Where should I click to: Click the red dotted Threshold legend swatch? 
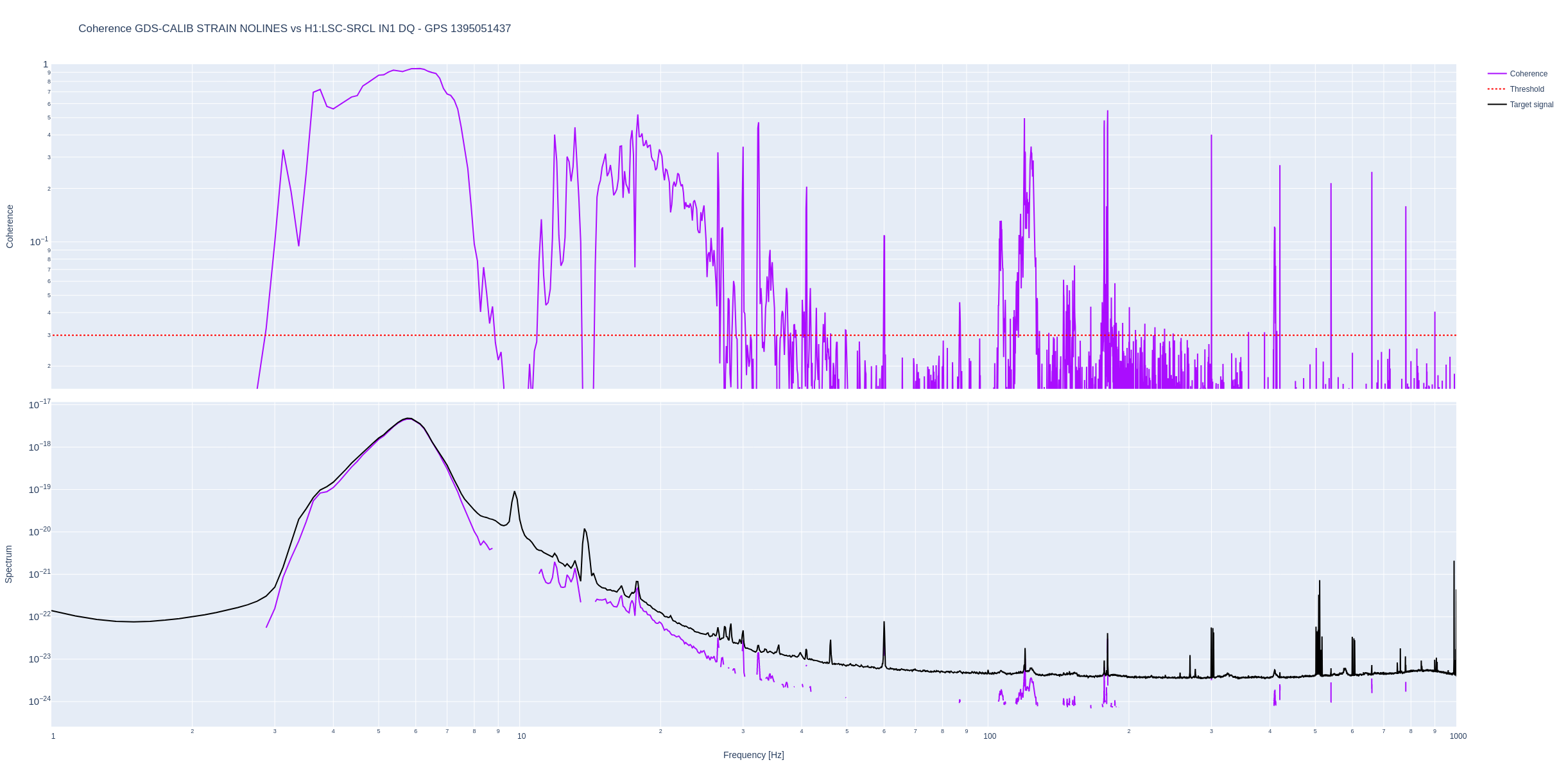pyautogui.click(x=1497, y=89)
